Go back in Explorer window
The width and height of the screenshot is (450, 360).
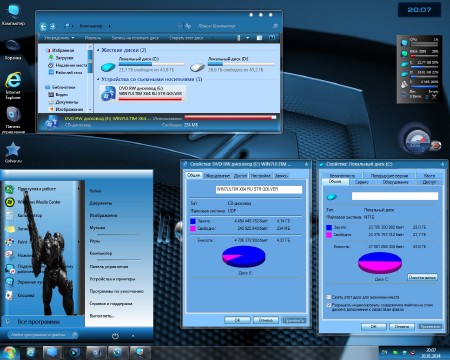tap(43, 26)
